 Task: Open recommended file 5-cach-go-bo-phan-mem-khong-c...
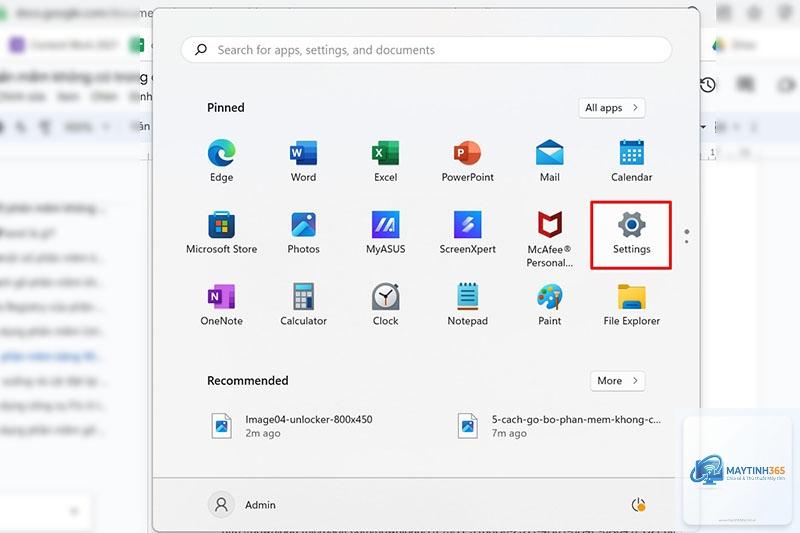point(559,426)
